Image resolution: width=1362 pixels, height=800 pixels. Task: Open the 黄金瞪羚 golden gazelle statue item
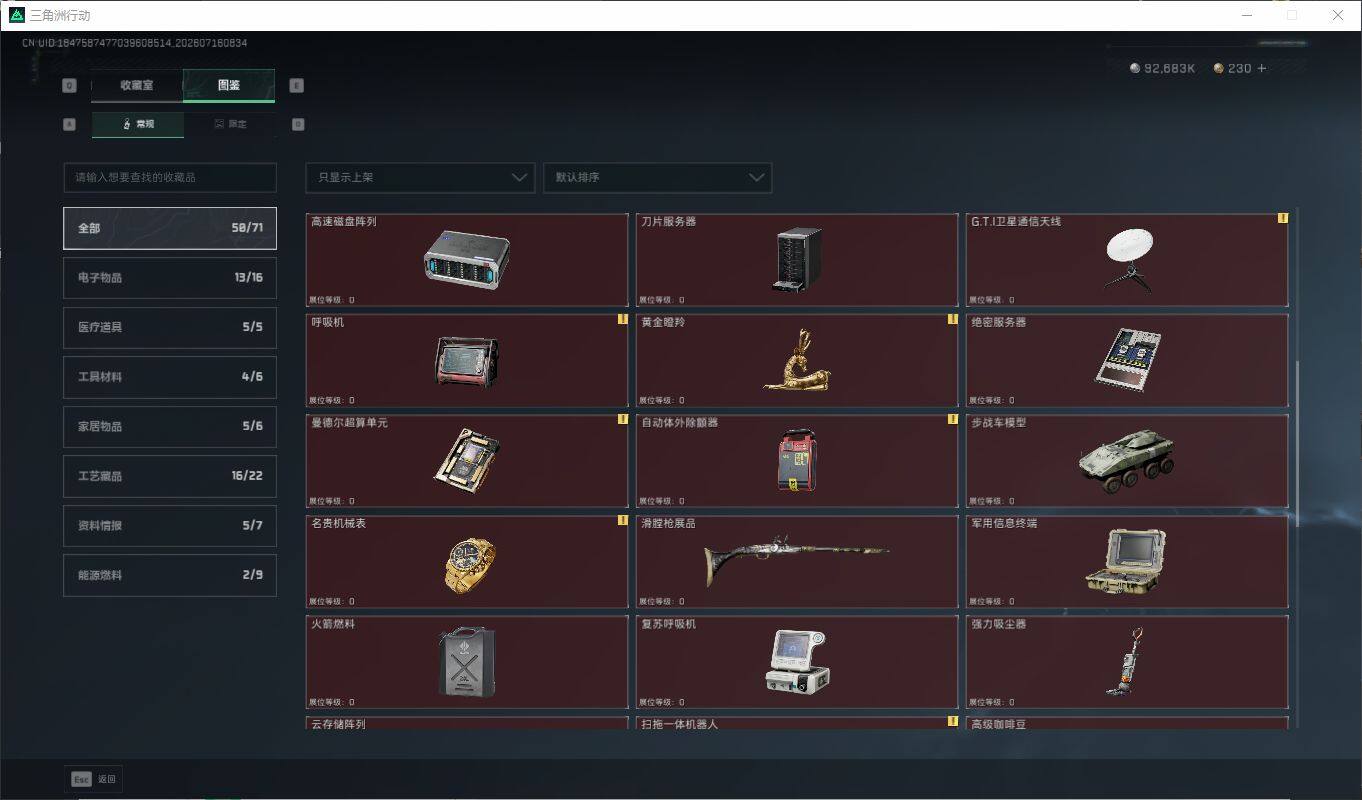click(796, 360)
